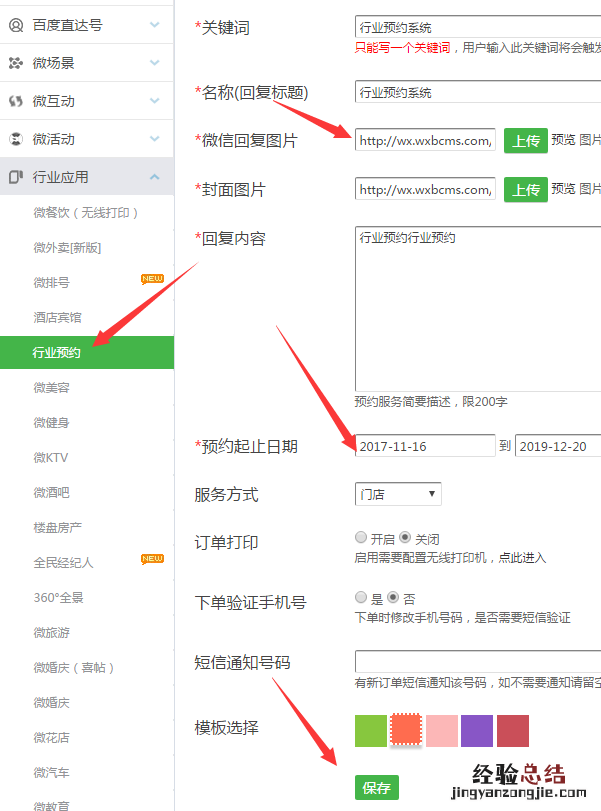
Task: Open 微外卖[新版] menu item
Action: click(x=67, y=248)
